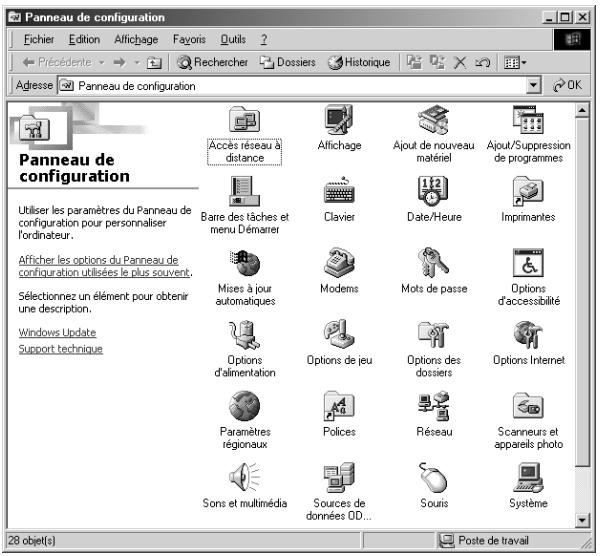Screen dimensions: 601x556
Task: Open the Système icon
Action: pos(528,477)
